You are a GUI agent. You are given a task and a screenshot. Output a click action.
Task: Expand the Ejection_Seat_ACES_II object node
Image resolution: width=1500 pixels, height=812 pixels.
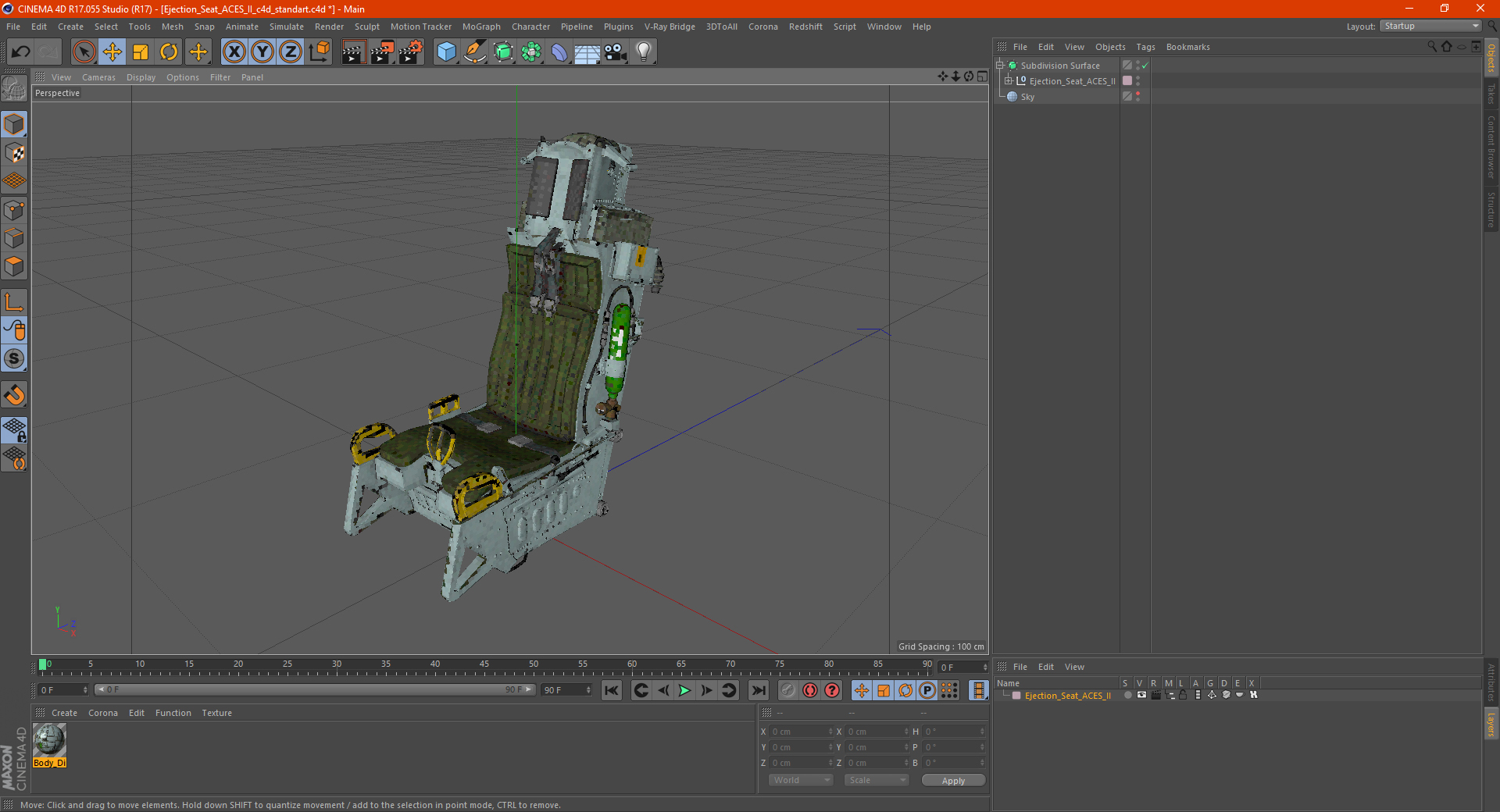coord(1008,81)
